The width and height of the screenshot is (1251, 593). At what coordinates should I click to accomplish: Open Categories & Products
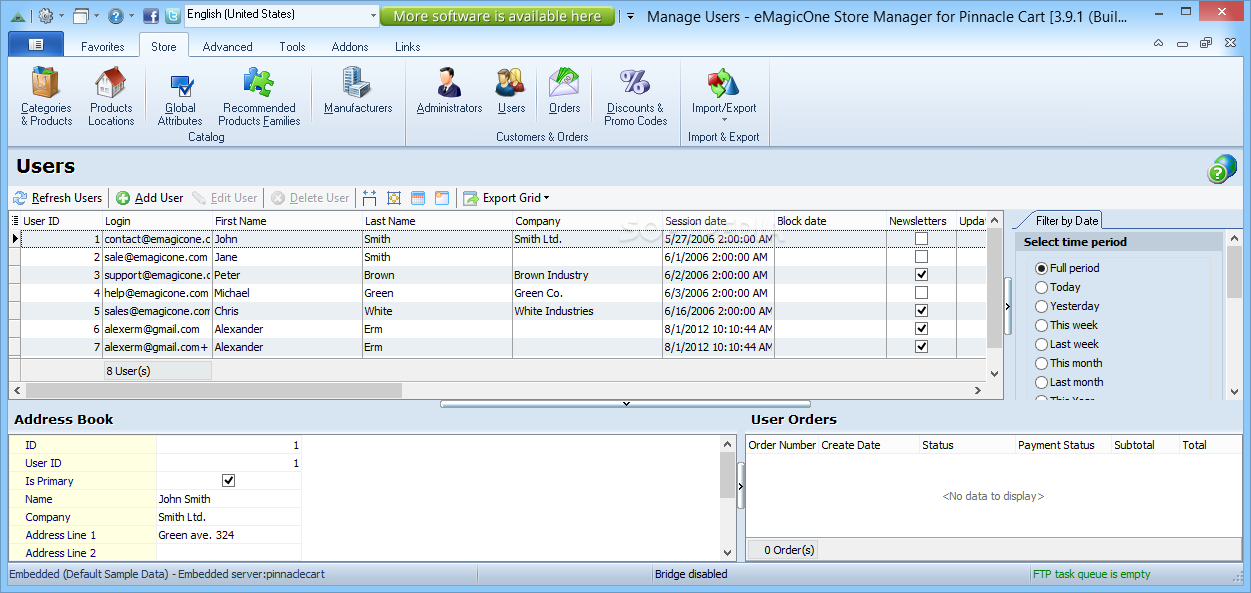click(x=46, y=97)
